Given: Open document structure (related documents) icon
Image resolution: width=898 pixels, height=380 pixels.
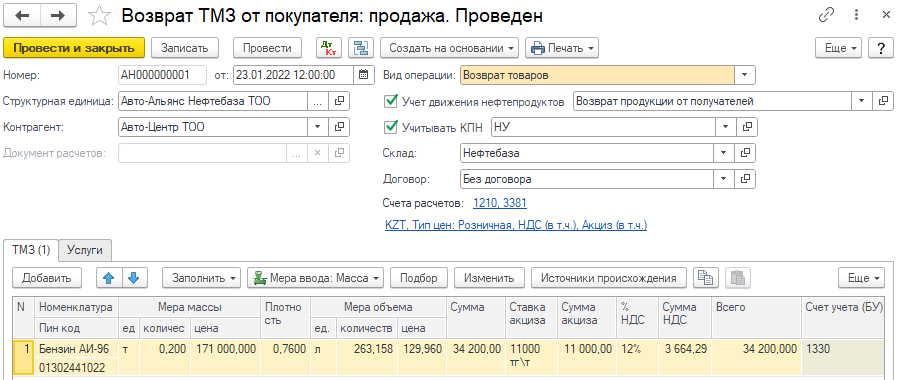Looking at the screenshot, I should pyautogui.click(x=360, y=48).
